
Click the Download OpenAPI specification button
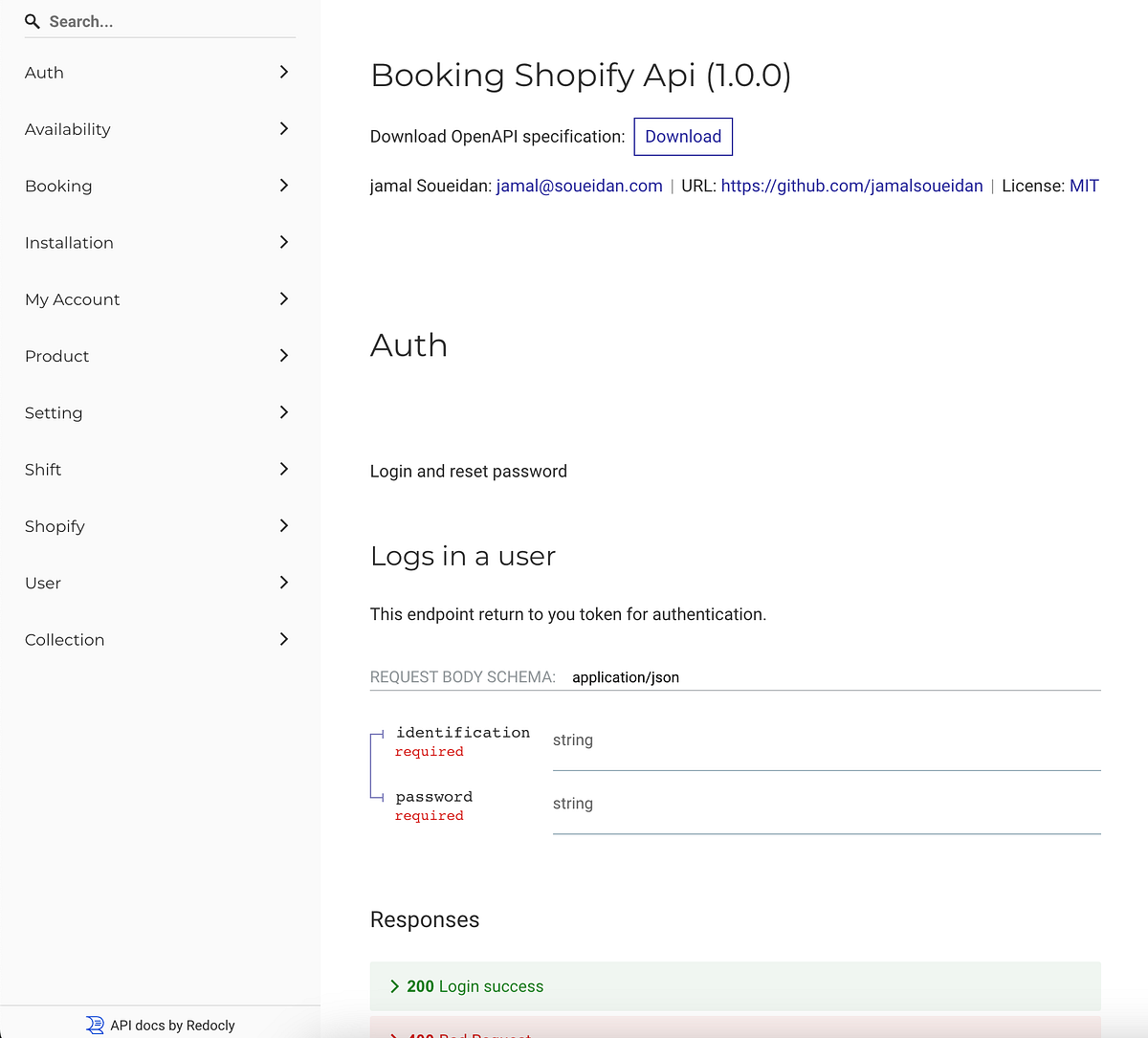682,136
